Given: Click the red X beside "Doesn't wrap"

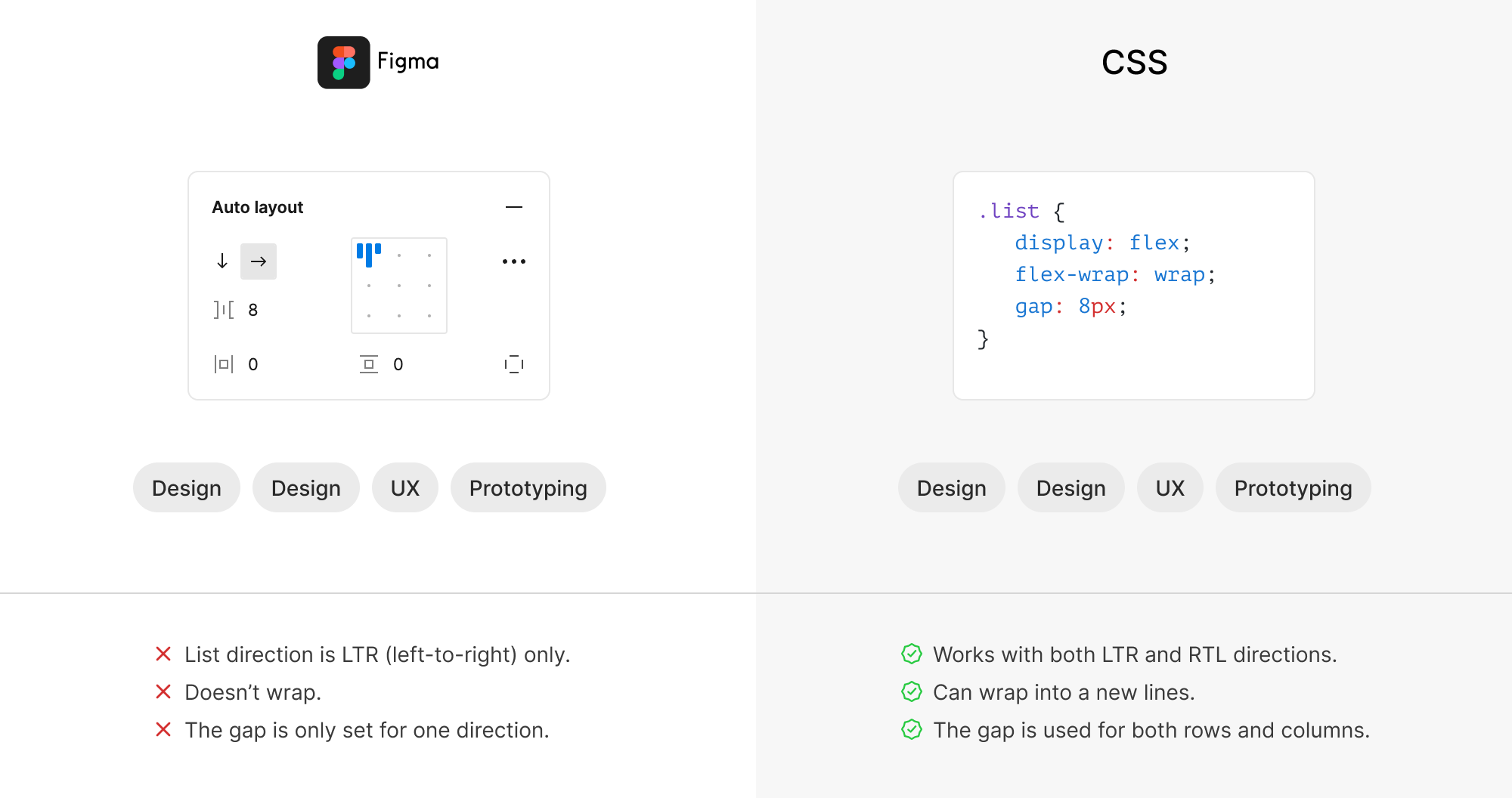Looking at the screenshot, I should pos(163,691).
